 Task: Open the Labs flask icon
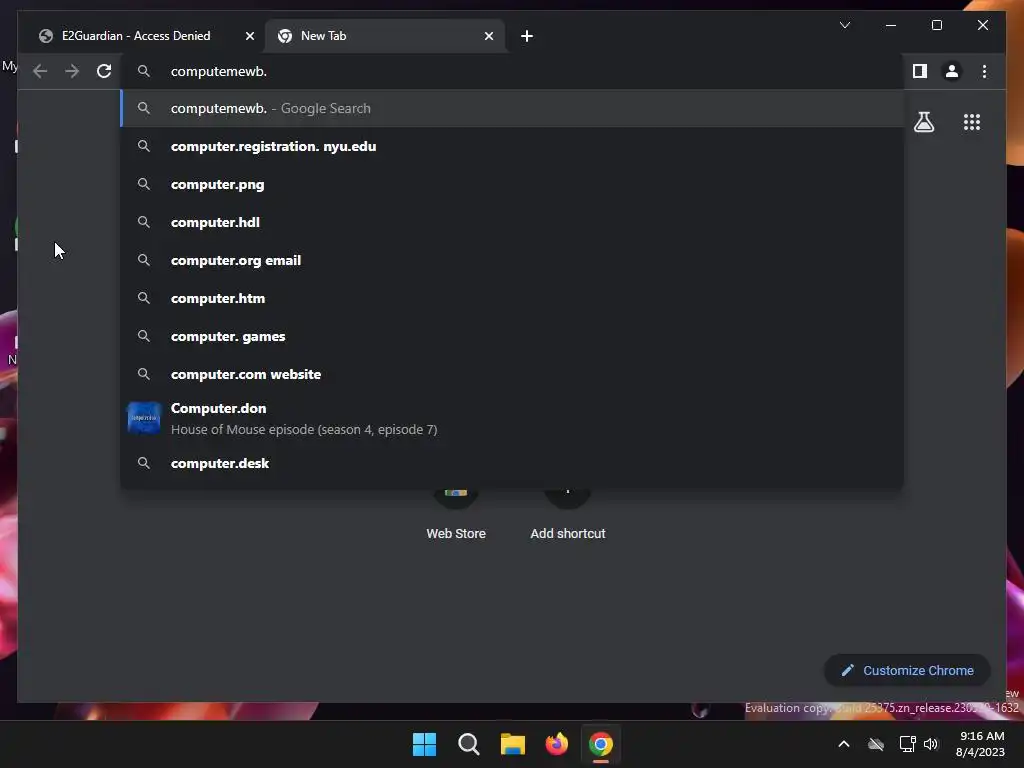pos(923,122)
